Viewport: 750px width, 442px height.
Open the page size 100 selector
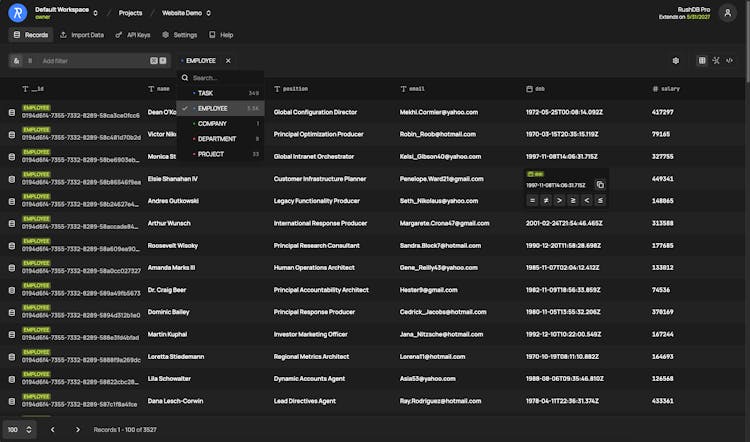coord(18,429)
